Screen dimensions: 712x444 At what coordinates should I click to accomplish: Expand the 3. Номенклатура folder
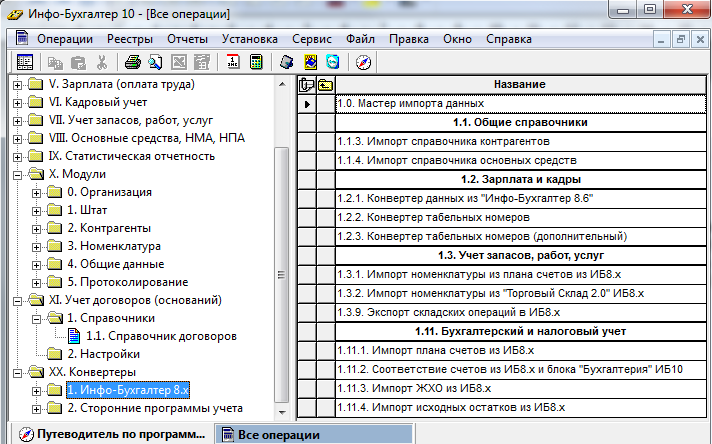(x=36, y=247)
